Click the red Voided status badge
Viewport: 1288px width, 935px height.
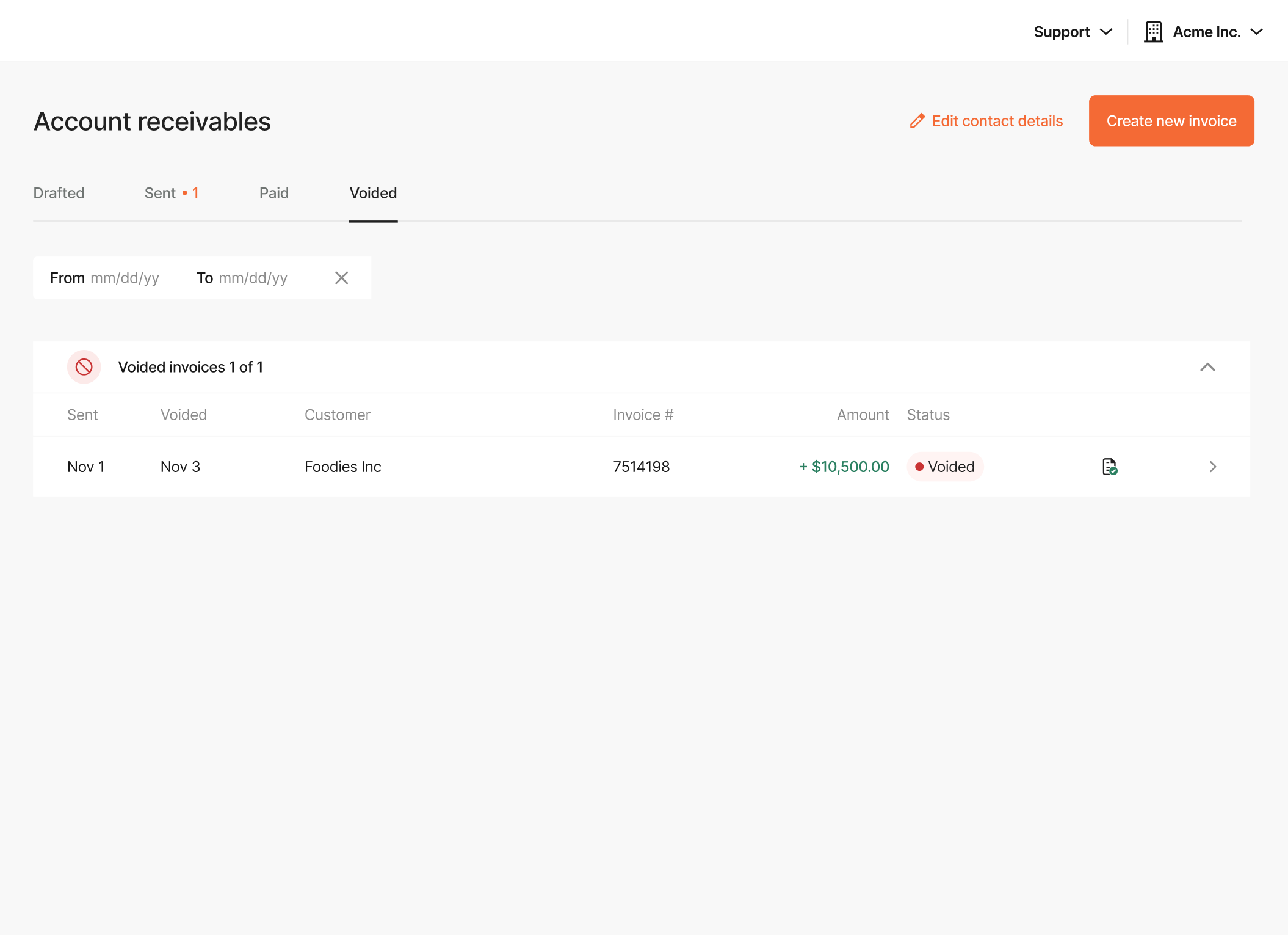click(x=944, y=467)
